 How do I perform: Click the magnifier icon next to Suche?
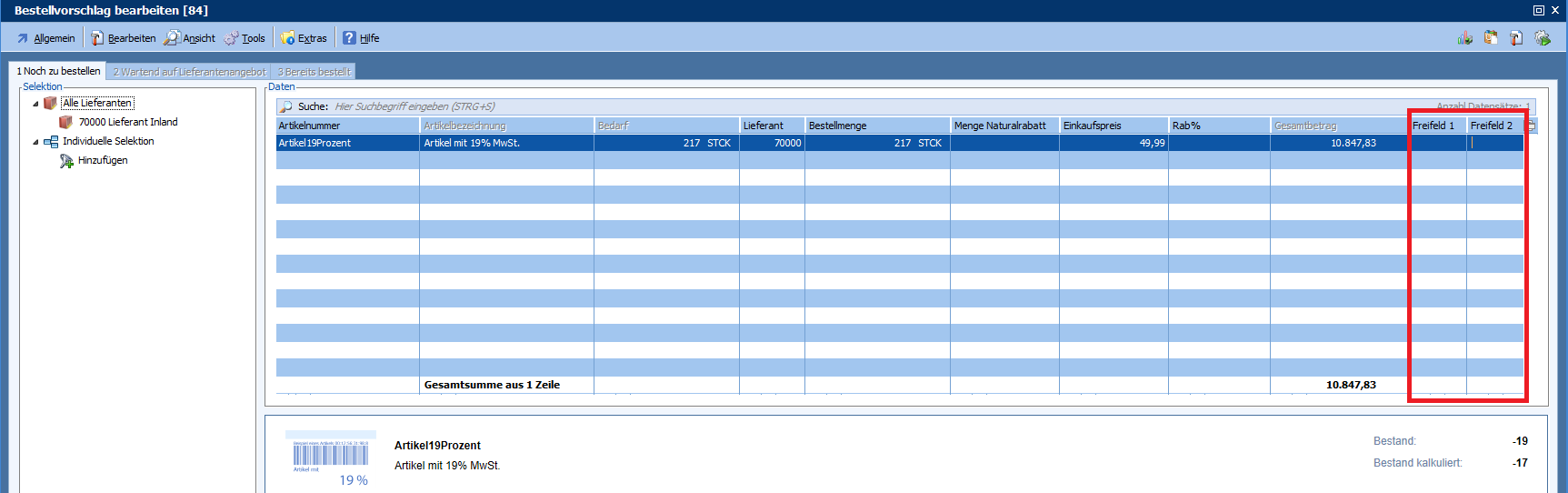tap(286, 106)
